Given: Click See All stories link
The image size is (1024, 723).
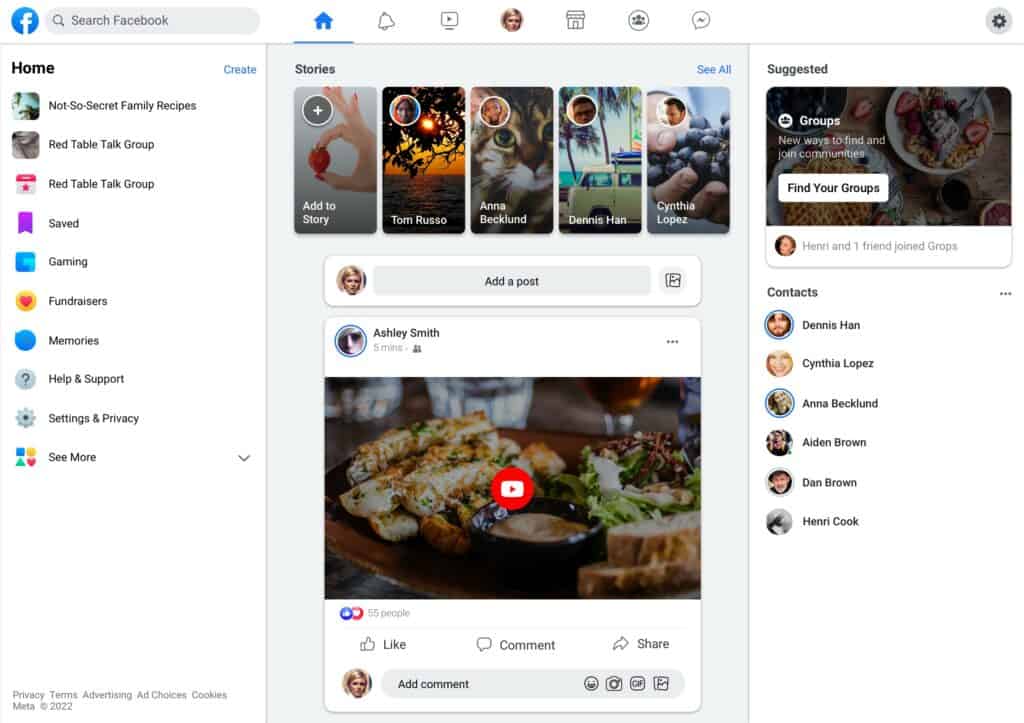Looking at the screenshot, I should (713, 69).
